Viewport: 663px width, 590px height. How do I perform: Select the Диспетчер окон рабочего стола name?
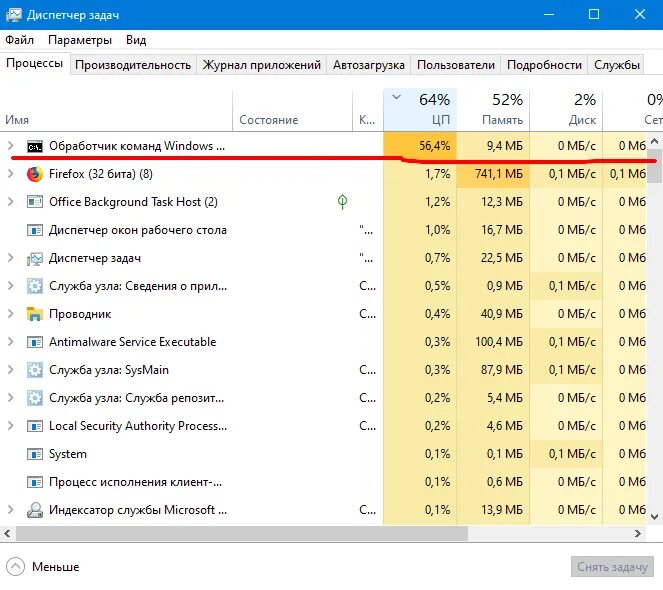[x=138, y=230]
